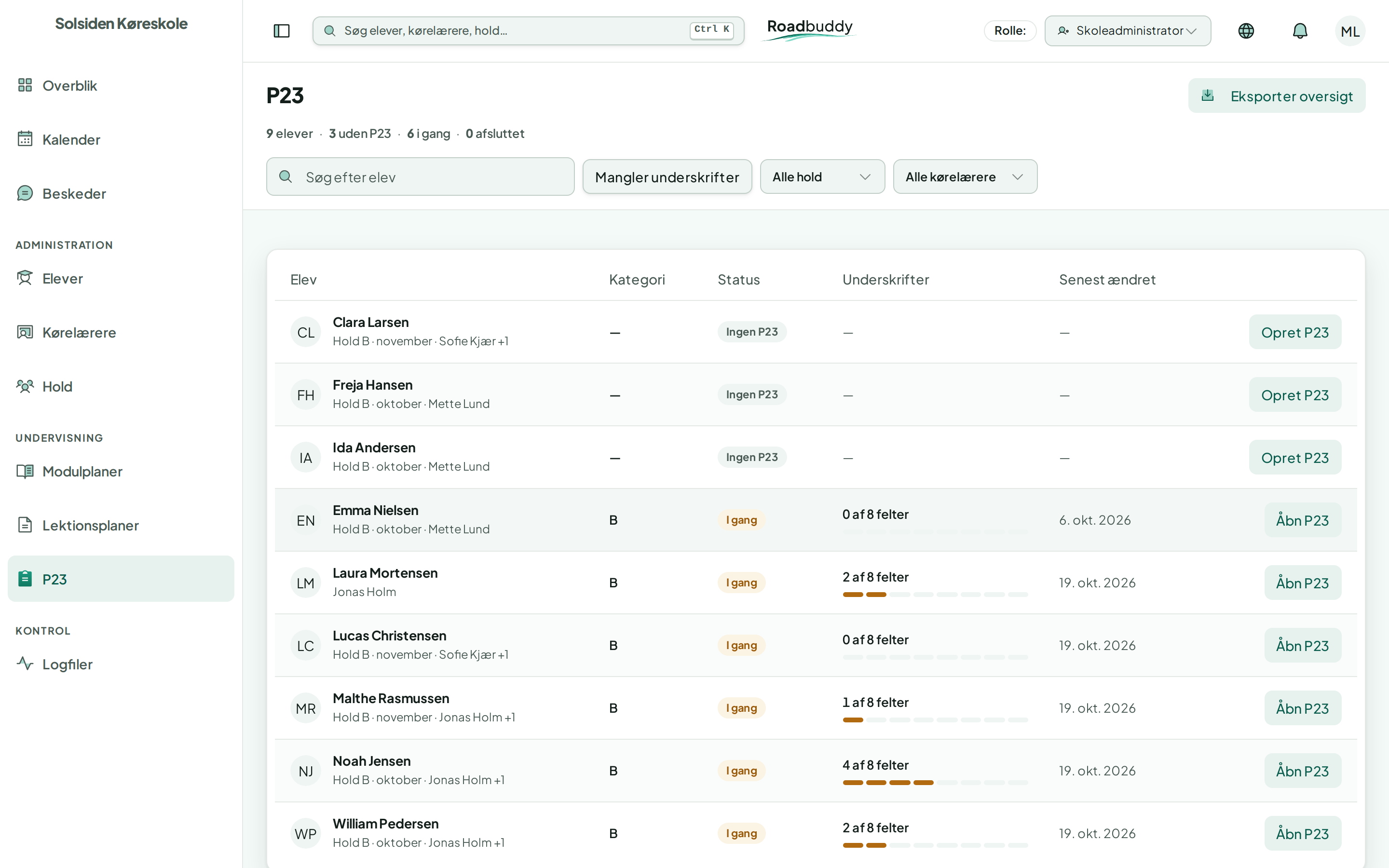This screenshot has width=1389, height=868.
Task: Click the name Malthe Rasmussen
Action: (x=391, y=699)
